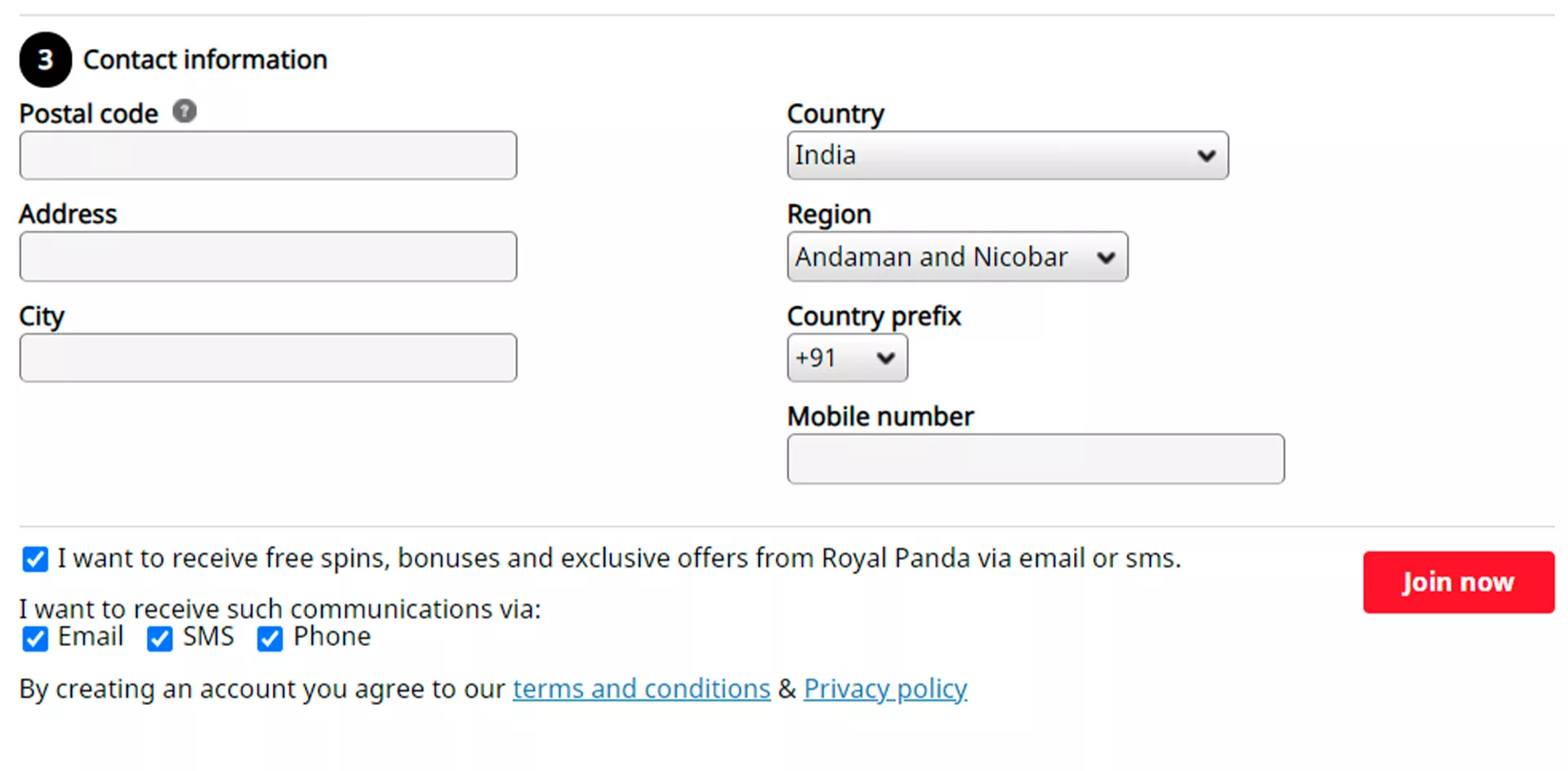Click the Region dropdown chevron icon
The width and height of the screenshot is (1568, 771).
coord(1107,256)
